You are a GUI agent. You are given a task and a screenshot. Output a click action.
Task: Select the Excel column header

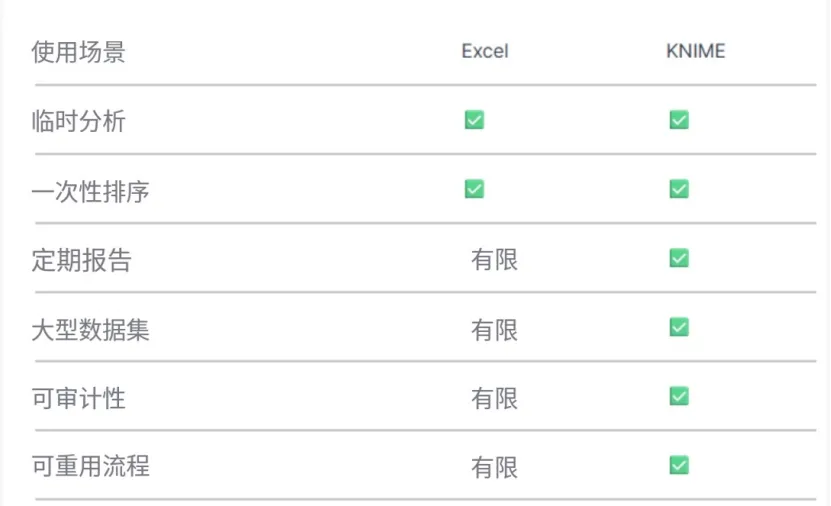[485, 52]
